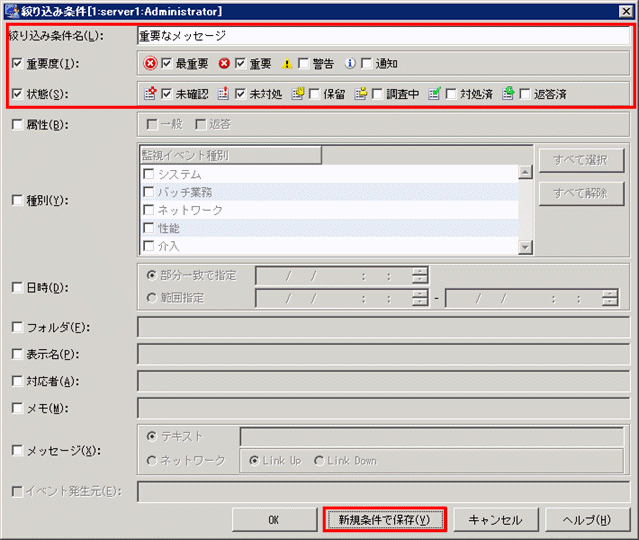Check the システム event type checkbox
Screen dimensions: 639x540
149,174
